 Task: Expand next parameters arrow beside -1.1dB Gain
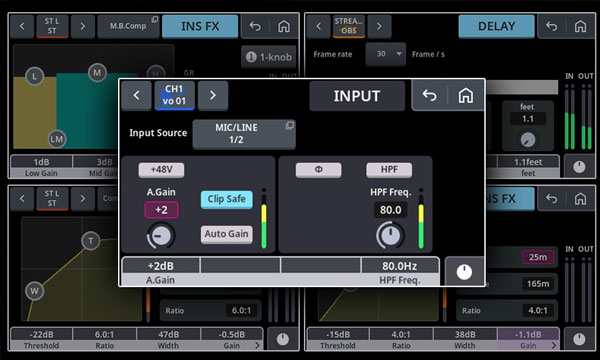pyautogui.click(x=554, y=345)
